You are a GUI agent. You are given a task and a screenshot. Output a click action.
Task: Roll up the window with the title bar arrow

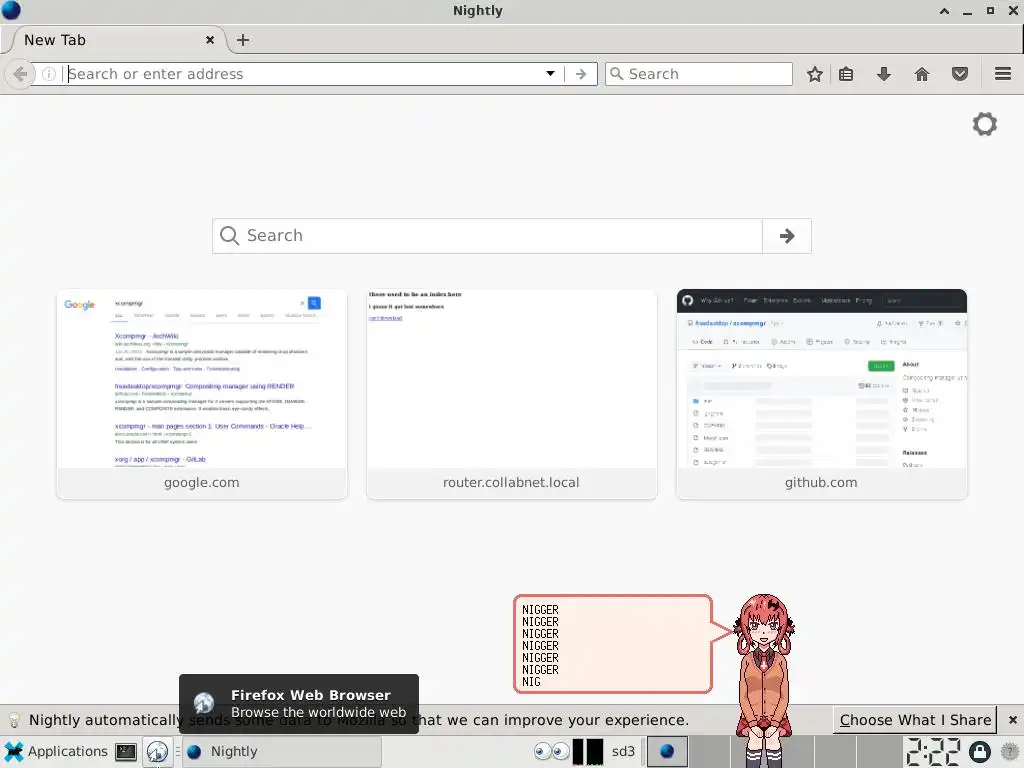(x=944, y=11)
